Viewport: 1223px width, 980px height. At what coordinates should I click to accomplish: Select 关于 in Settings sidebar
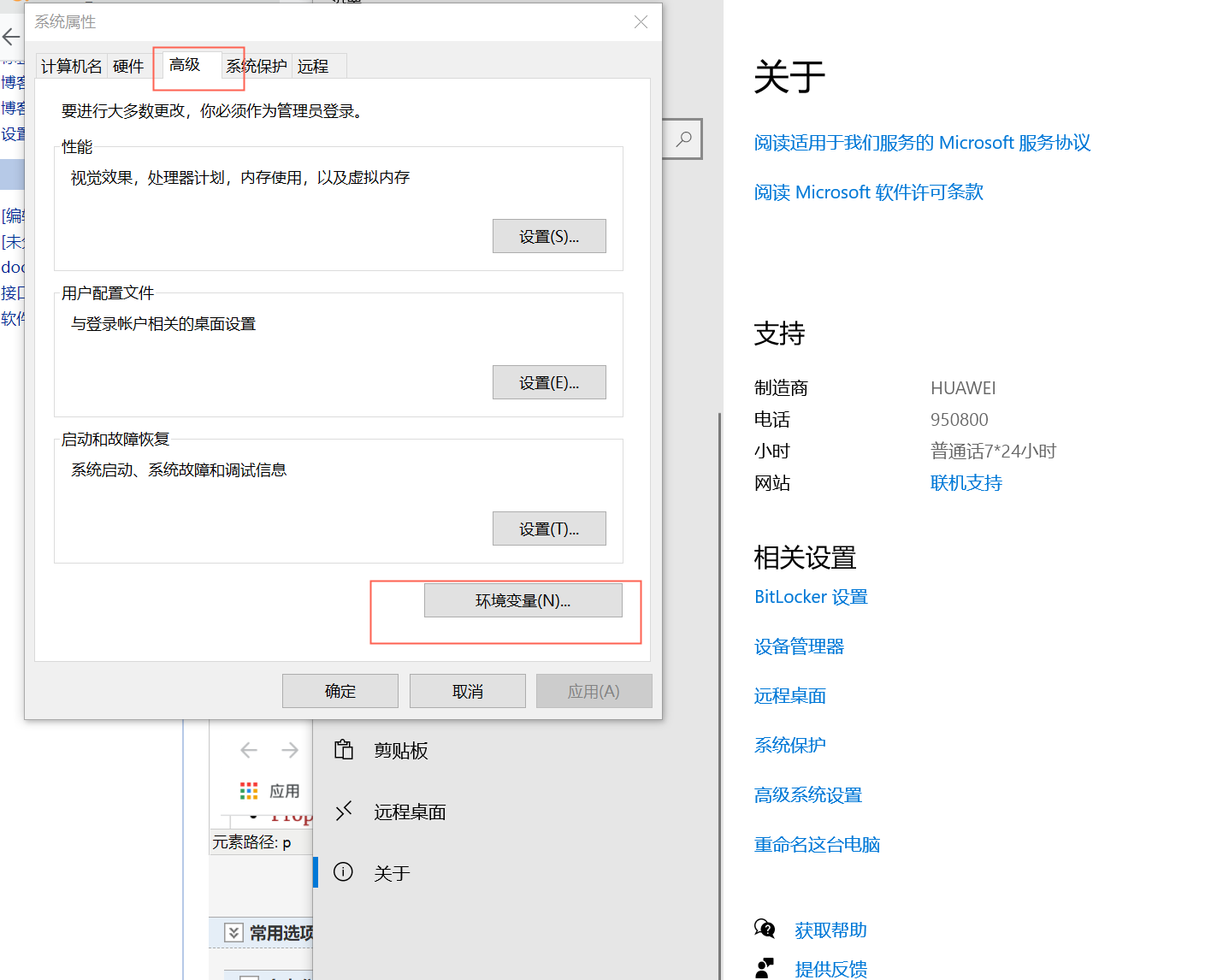[517, 873]
